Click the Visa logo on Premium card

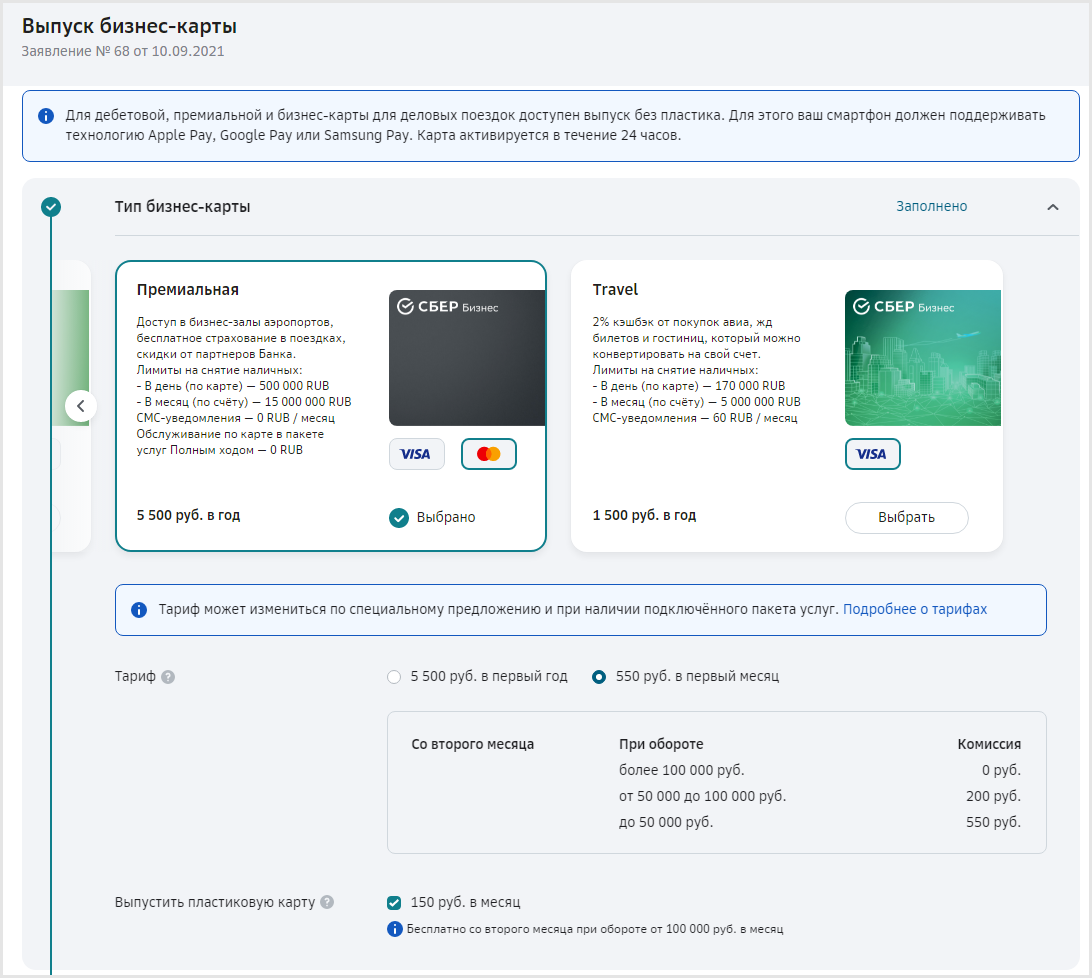coord(416,454)
